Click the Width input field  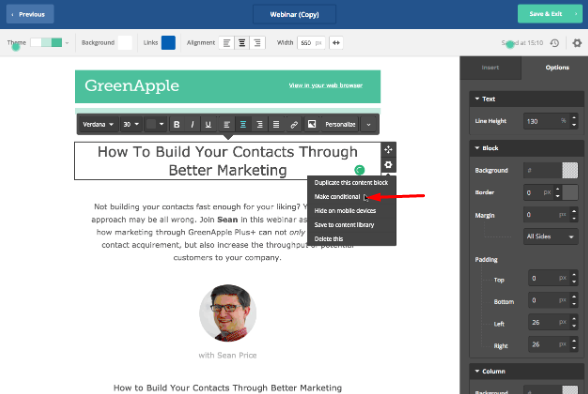tap(311, 43)
